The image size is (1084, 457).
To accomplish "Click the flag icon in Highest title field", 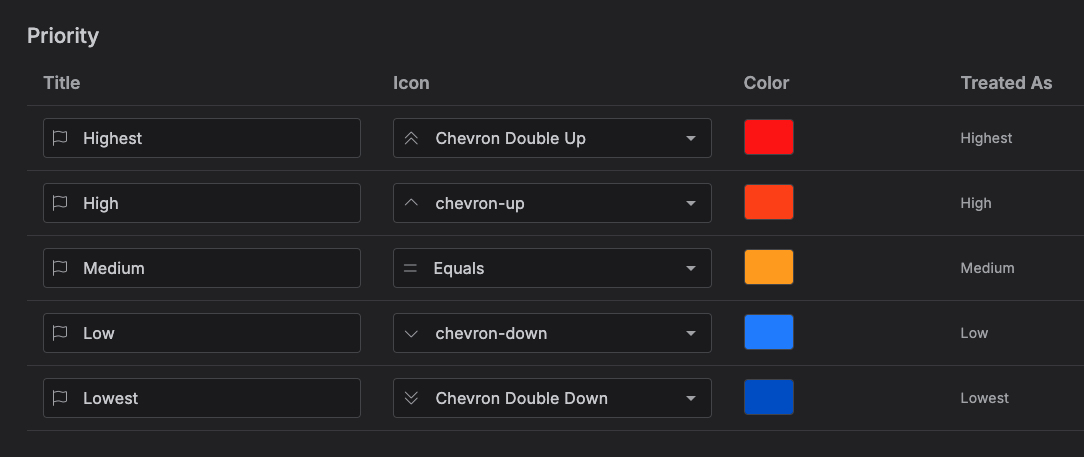I will pos(60,138).
